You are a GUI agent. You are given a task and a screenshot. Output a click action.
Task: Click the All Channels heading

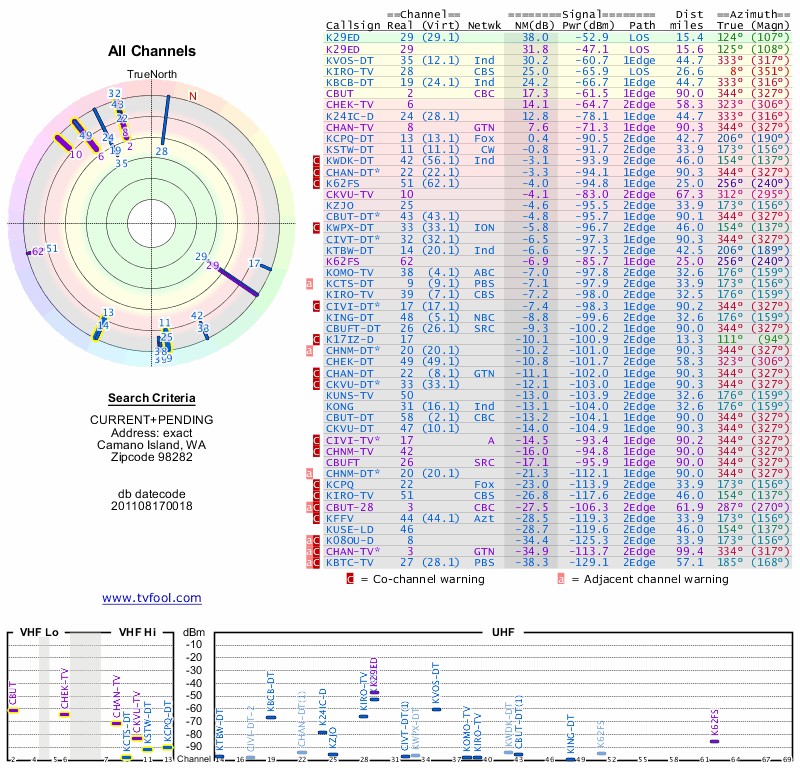tap(152, 51)
